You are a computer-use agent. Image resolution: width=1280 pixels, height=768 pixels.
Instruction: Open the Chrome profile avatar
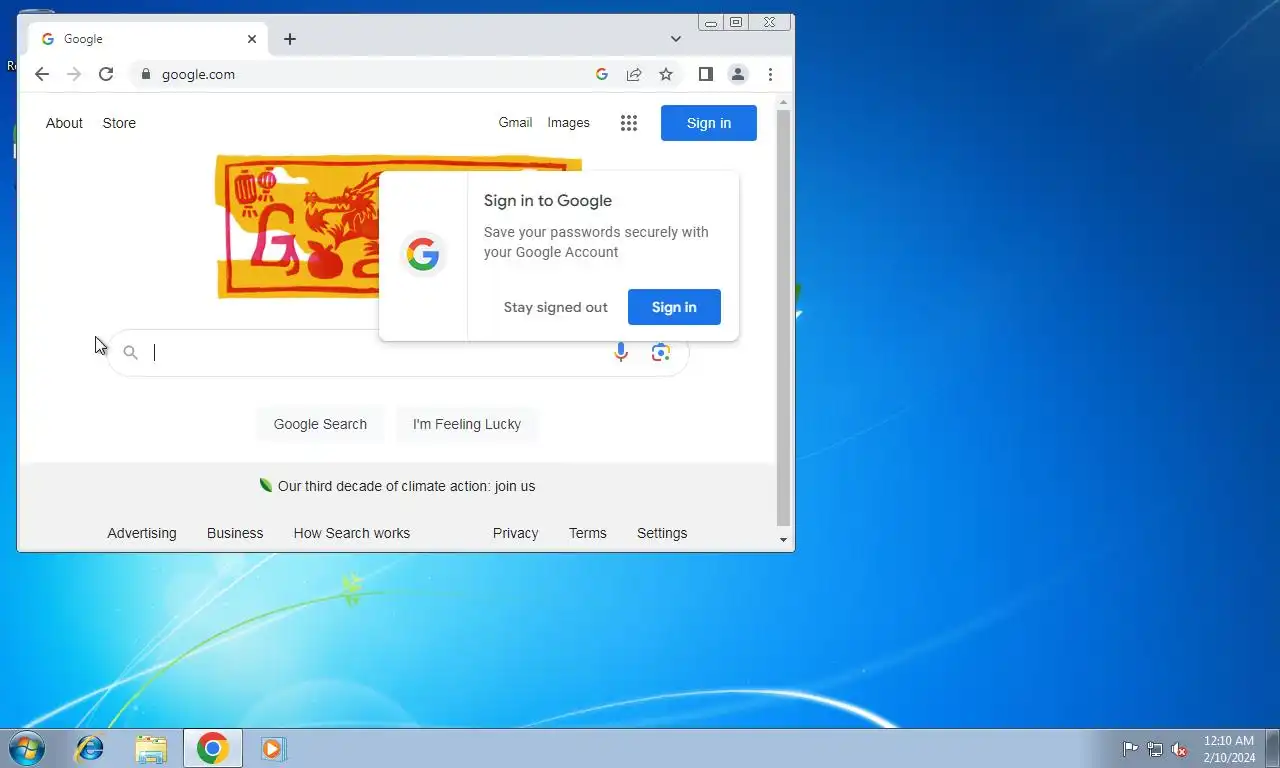(x=738, y=74)
